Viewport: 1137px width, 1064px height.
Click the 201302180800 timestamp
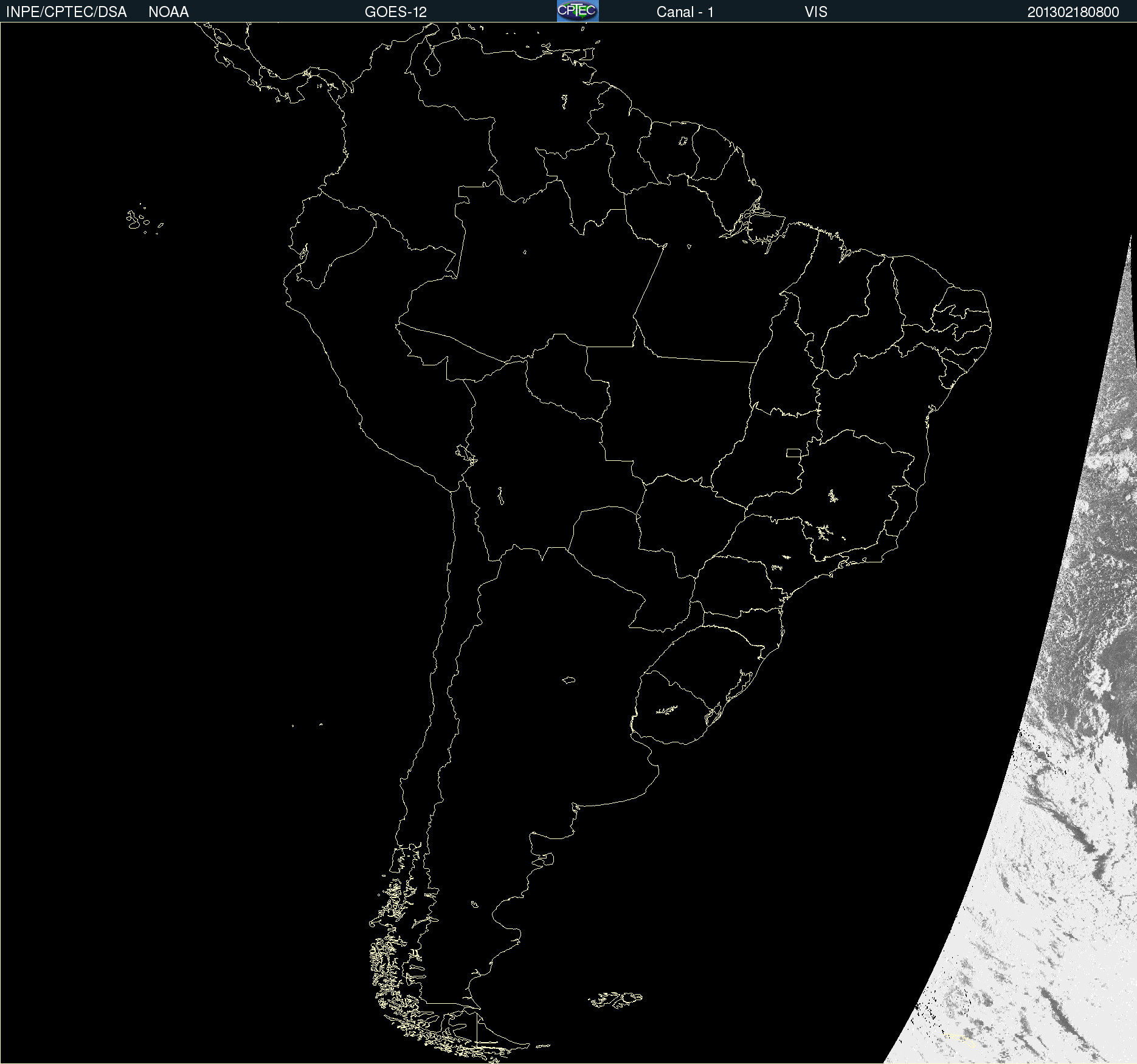click(x=1073, y=12)
